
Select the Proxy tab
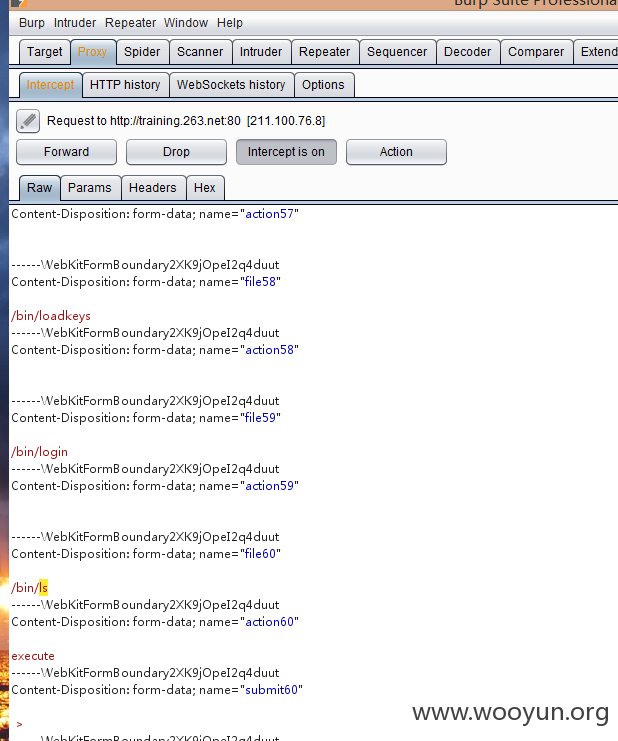coord(93,52)
